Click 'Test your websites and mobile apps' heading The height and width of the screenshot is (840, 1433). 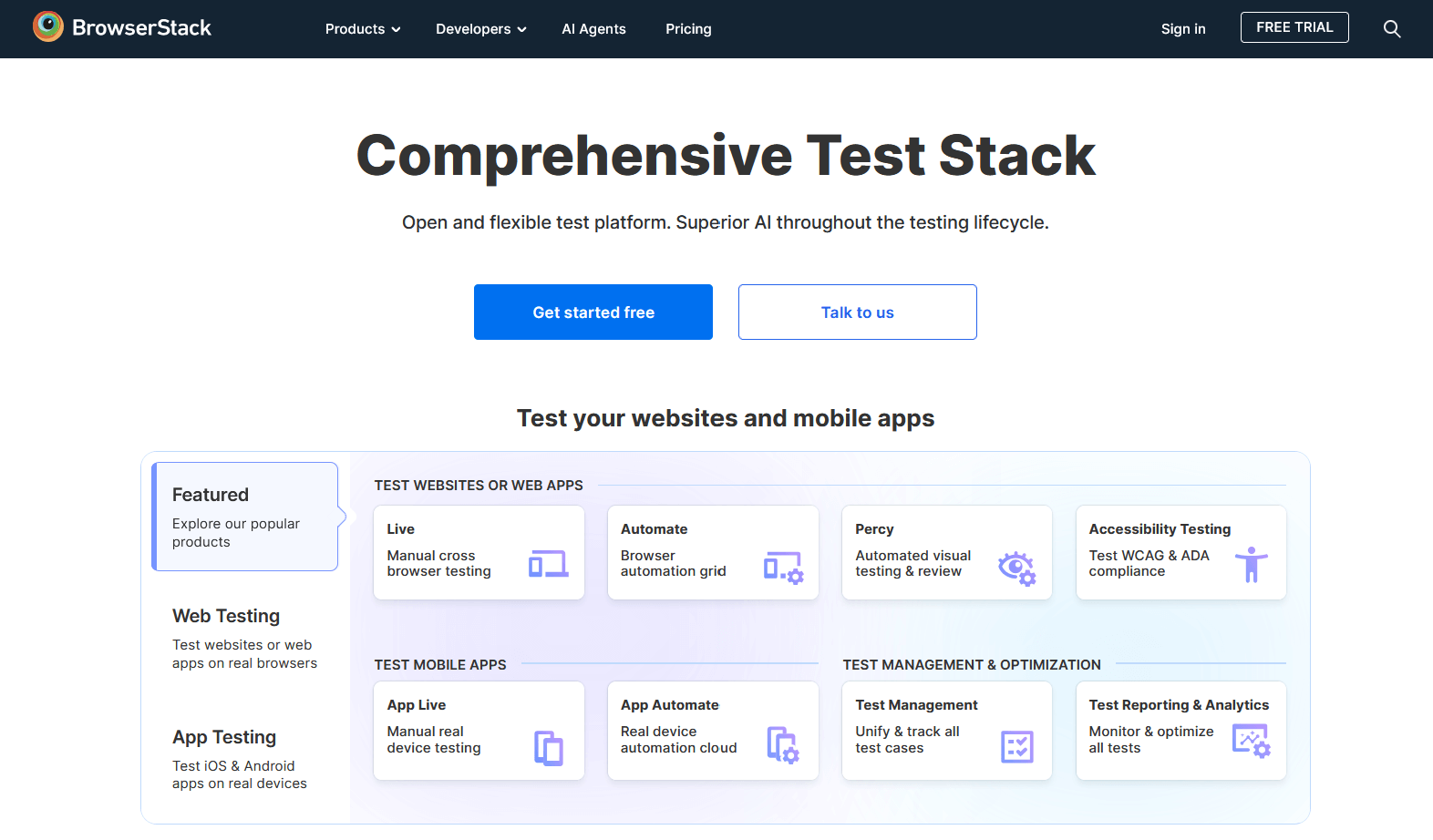point(726,418)
